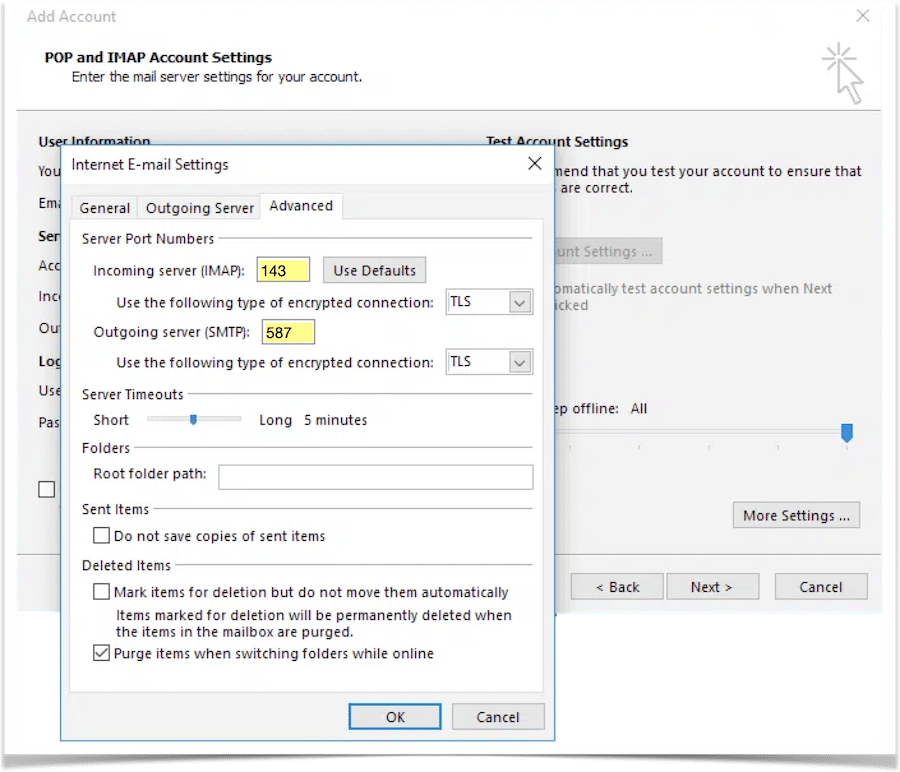Click the Root folder path text box
Viewport: 900px width, 772px height.
pyautogui.click(x=375, y=476)
